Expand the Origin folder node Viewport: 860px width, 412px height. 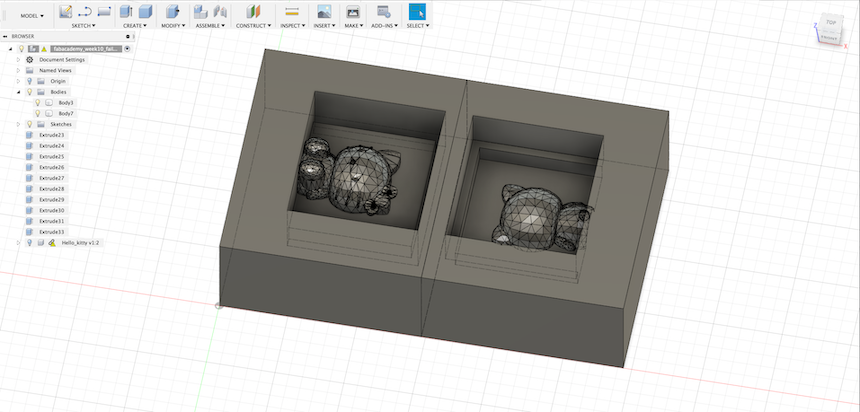click(x=18, y=81)
